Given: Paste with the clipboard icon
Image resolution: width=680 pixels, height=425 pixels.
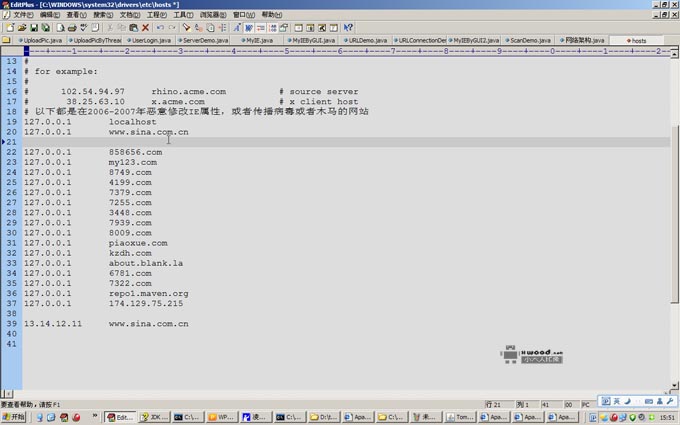Looking at the screenshot, I should pyautogui.click(x=134, y=28).
